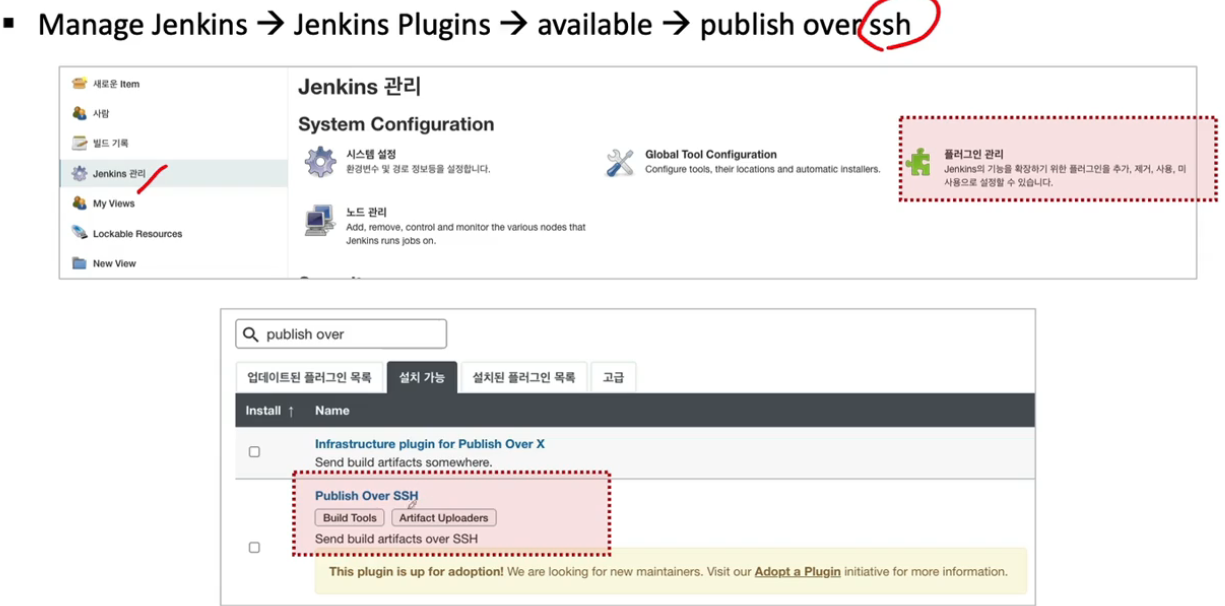Screen dimensions: 1225x606
Task: Open New View link
Action: 114,264
